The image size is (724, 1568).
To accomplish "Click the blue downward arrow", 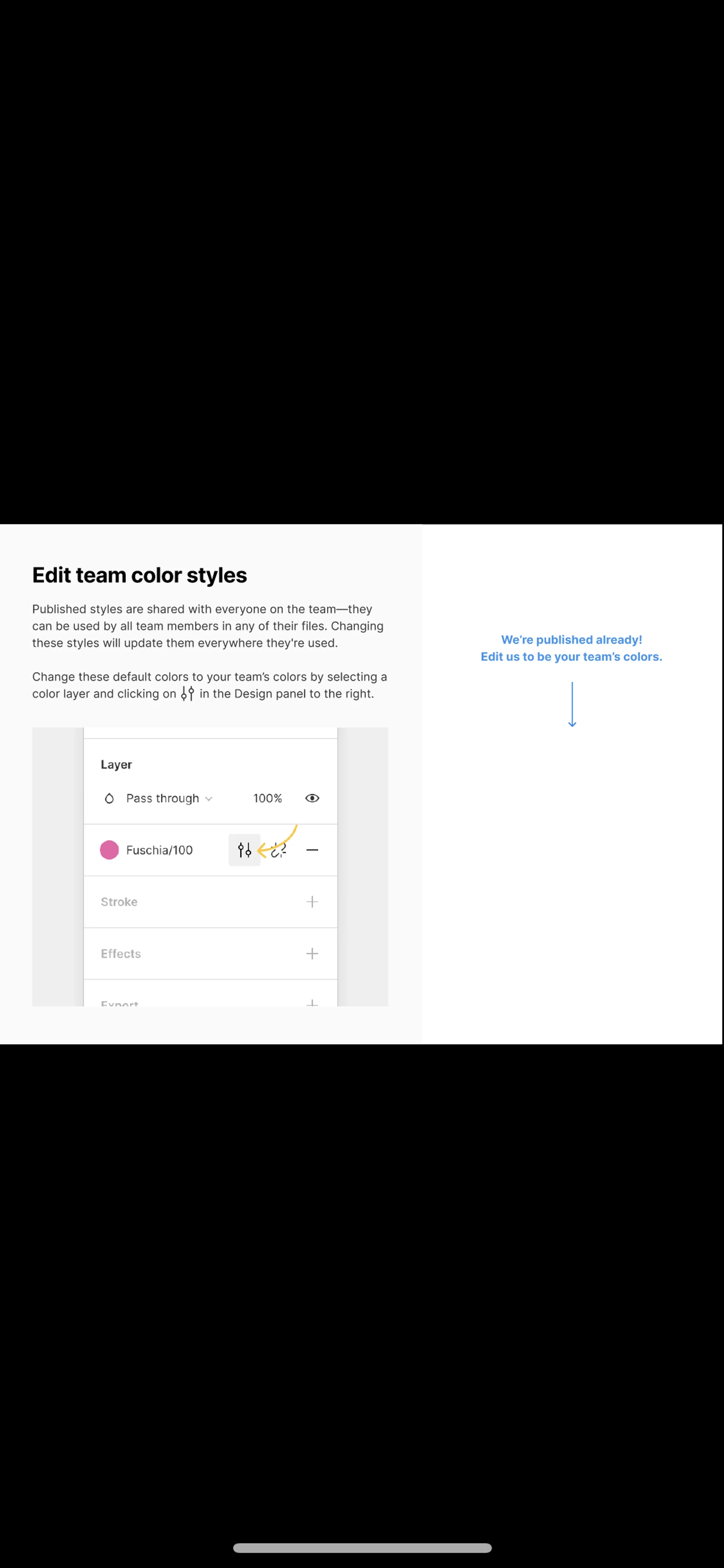I will 572,704.
